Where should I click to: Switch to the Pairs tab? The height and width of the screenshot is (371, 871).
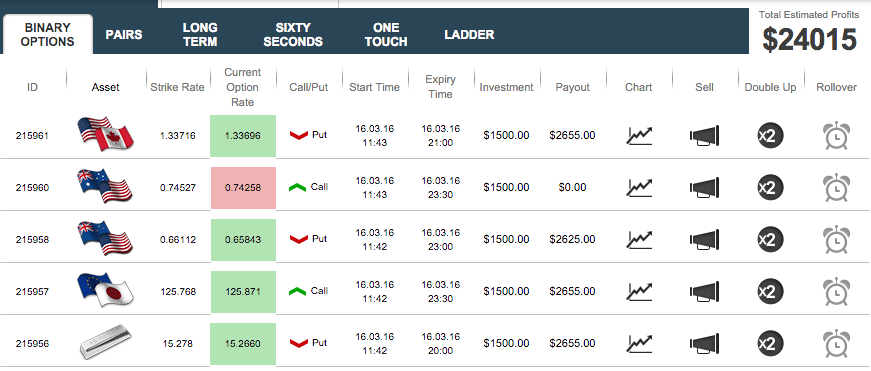point(124,34)
